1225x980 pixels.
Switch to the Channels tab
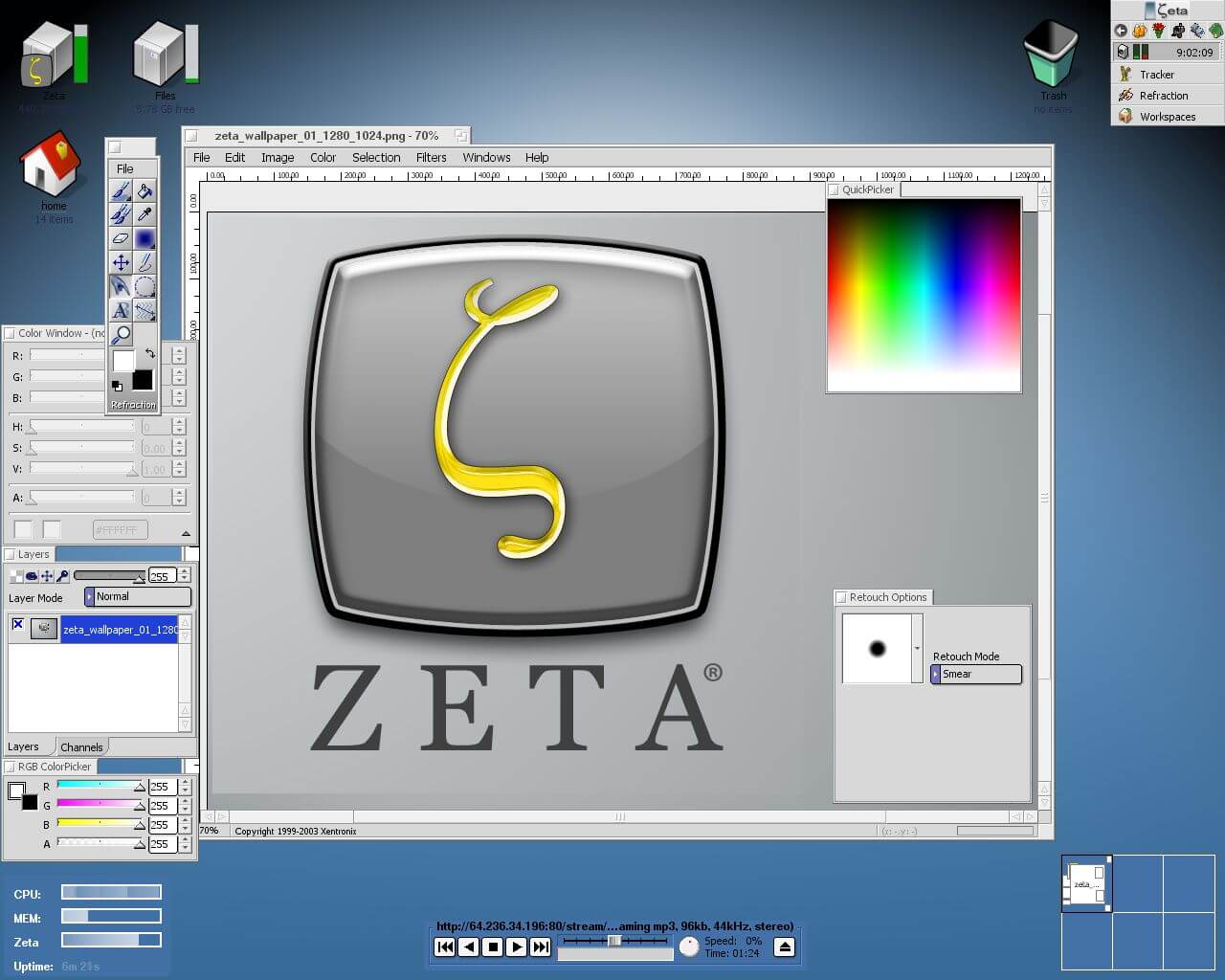pyautogui.click(x=81, y=747)
